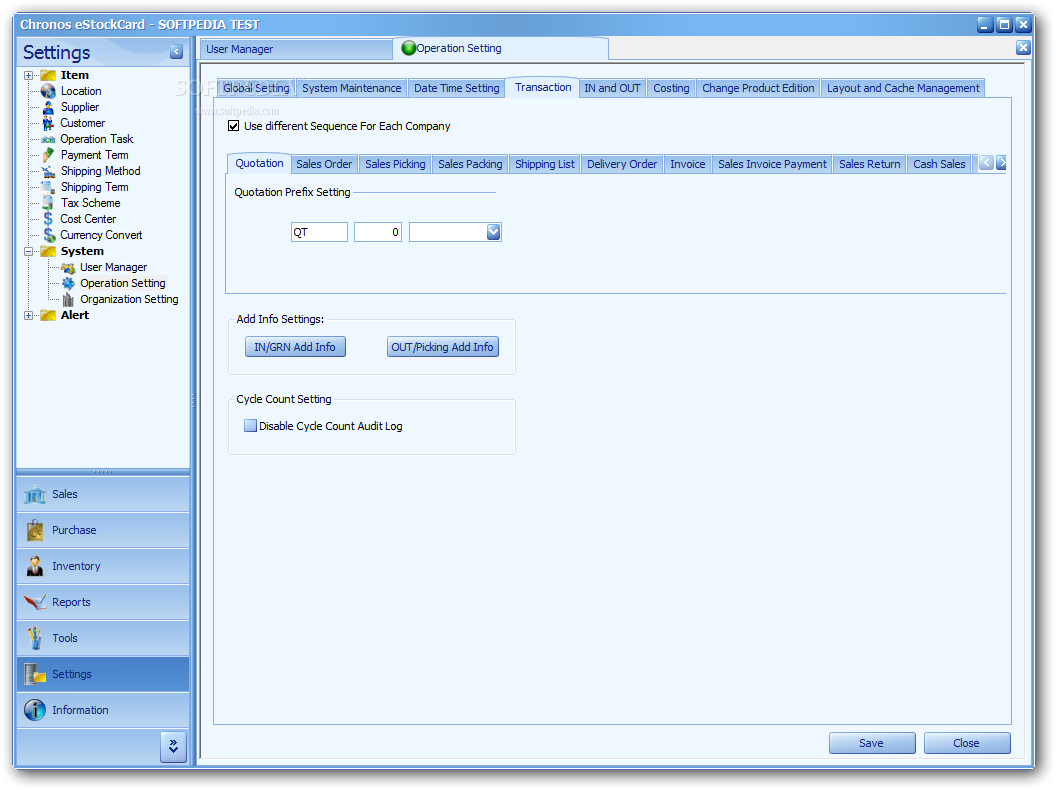Open Change Product Edition tab
Screen dimensions: 1056x790
pos(758,88)
